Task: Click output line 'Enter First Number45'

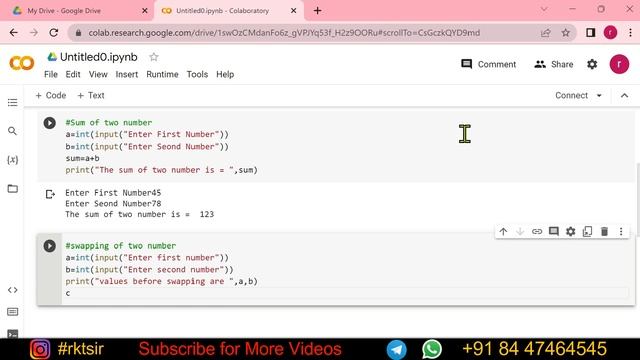Action: [113, 193]
